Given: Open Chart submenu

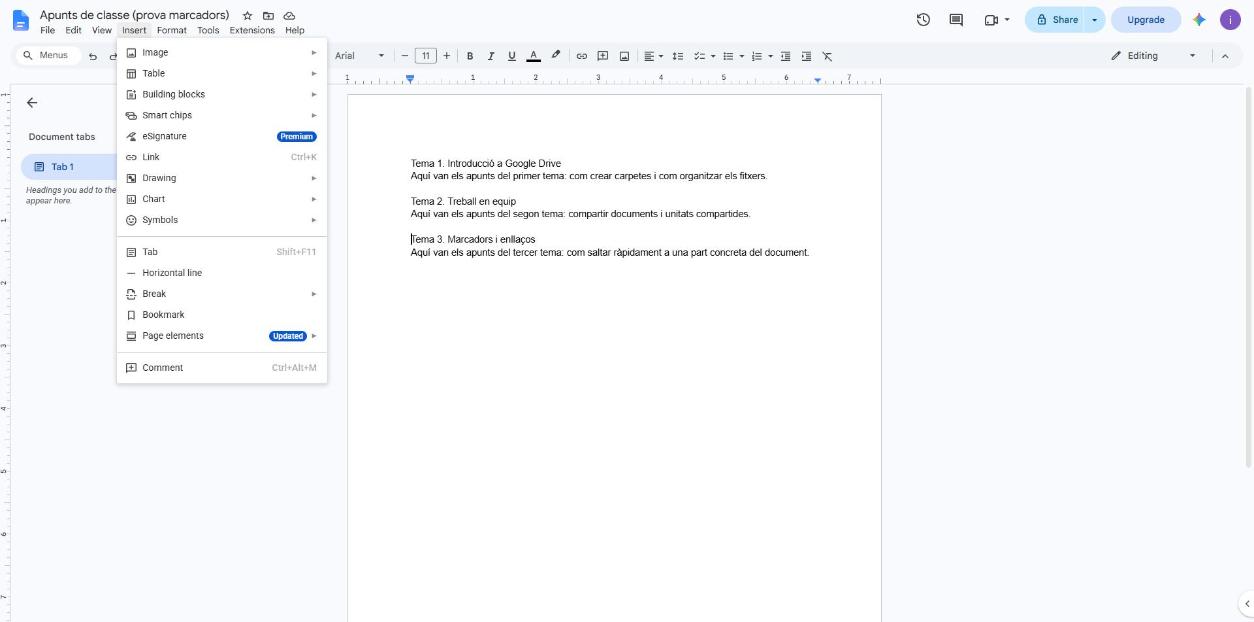Looking at the screenshot, I should click(x=222, y=199).
